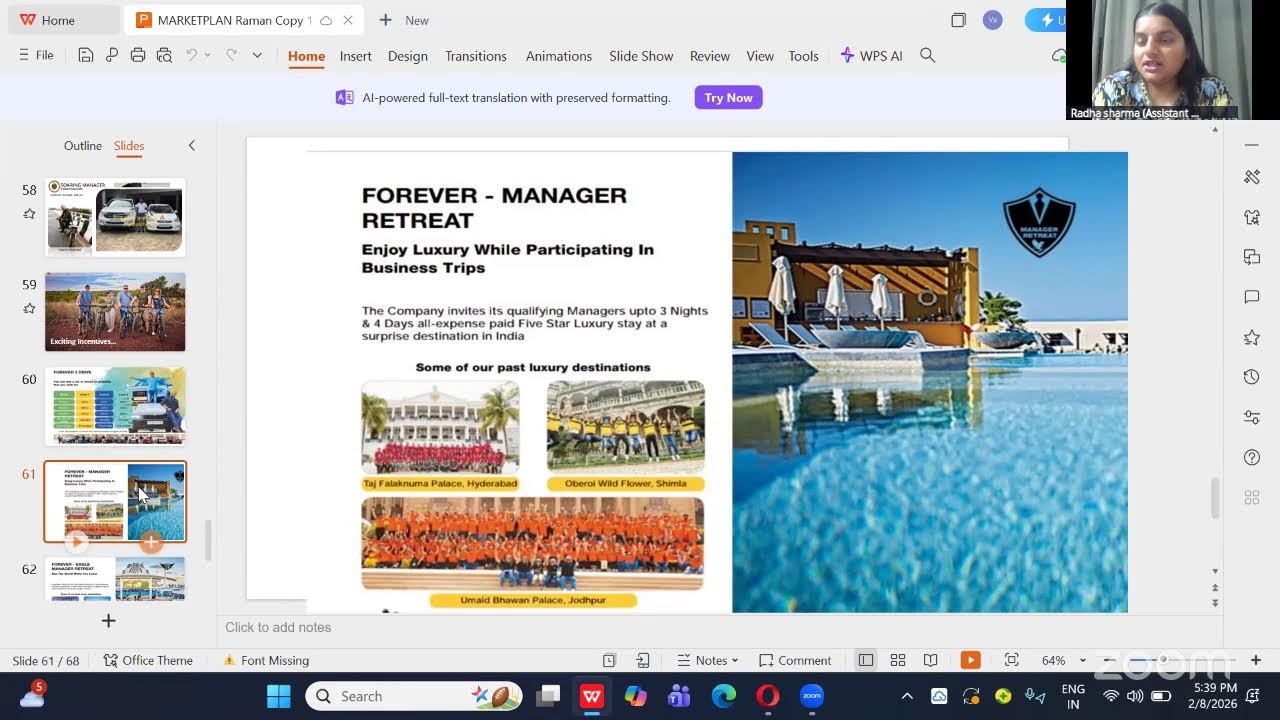Click the Save icon in quick access toolbar

(x=86, y=56)
